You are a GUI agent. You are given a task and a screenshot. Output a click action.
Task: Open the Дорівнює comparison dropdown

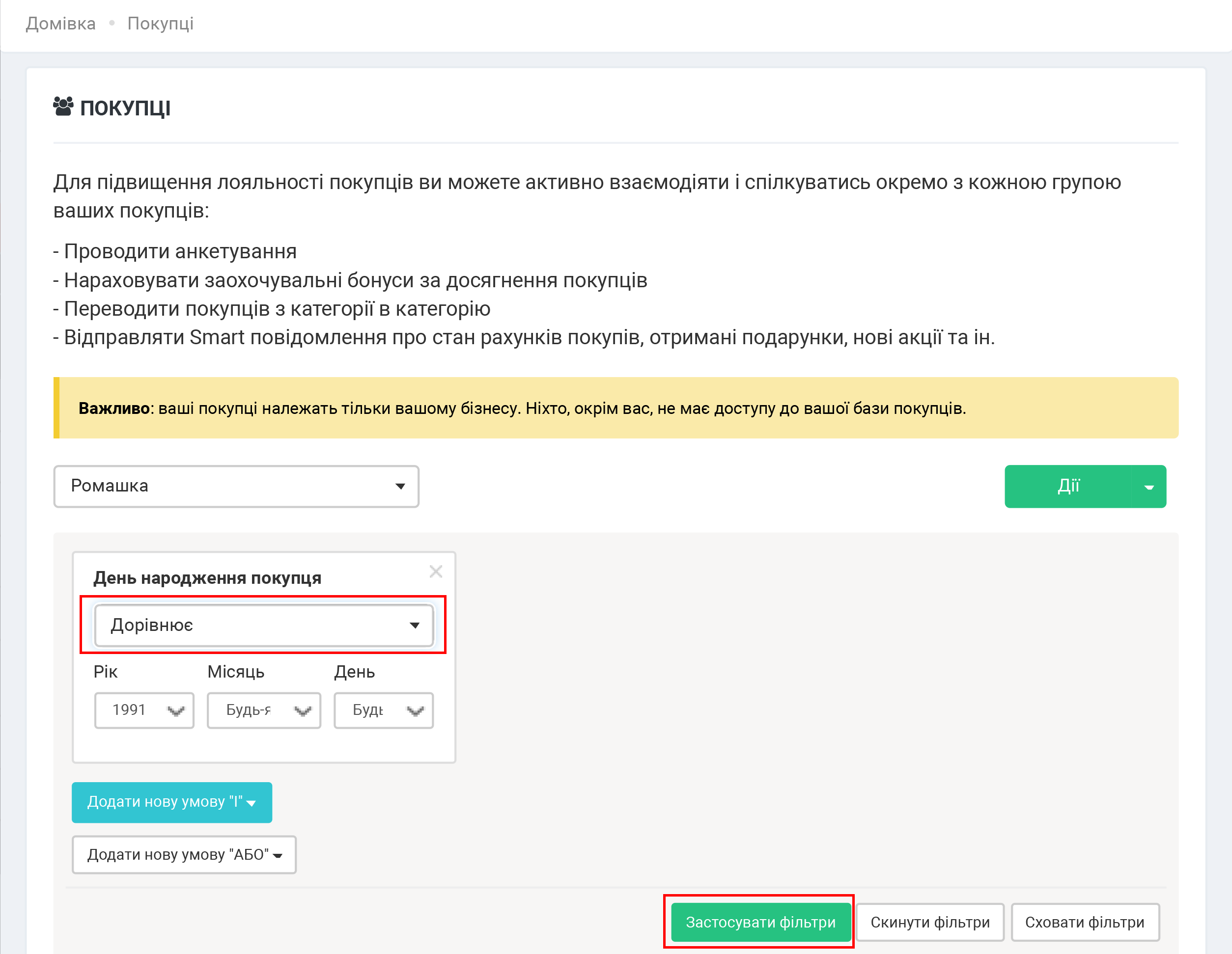point(263,626)
